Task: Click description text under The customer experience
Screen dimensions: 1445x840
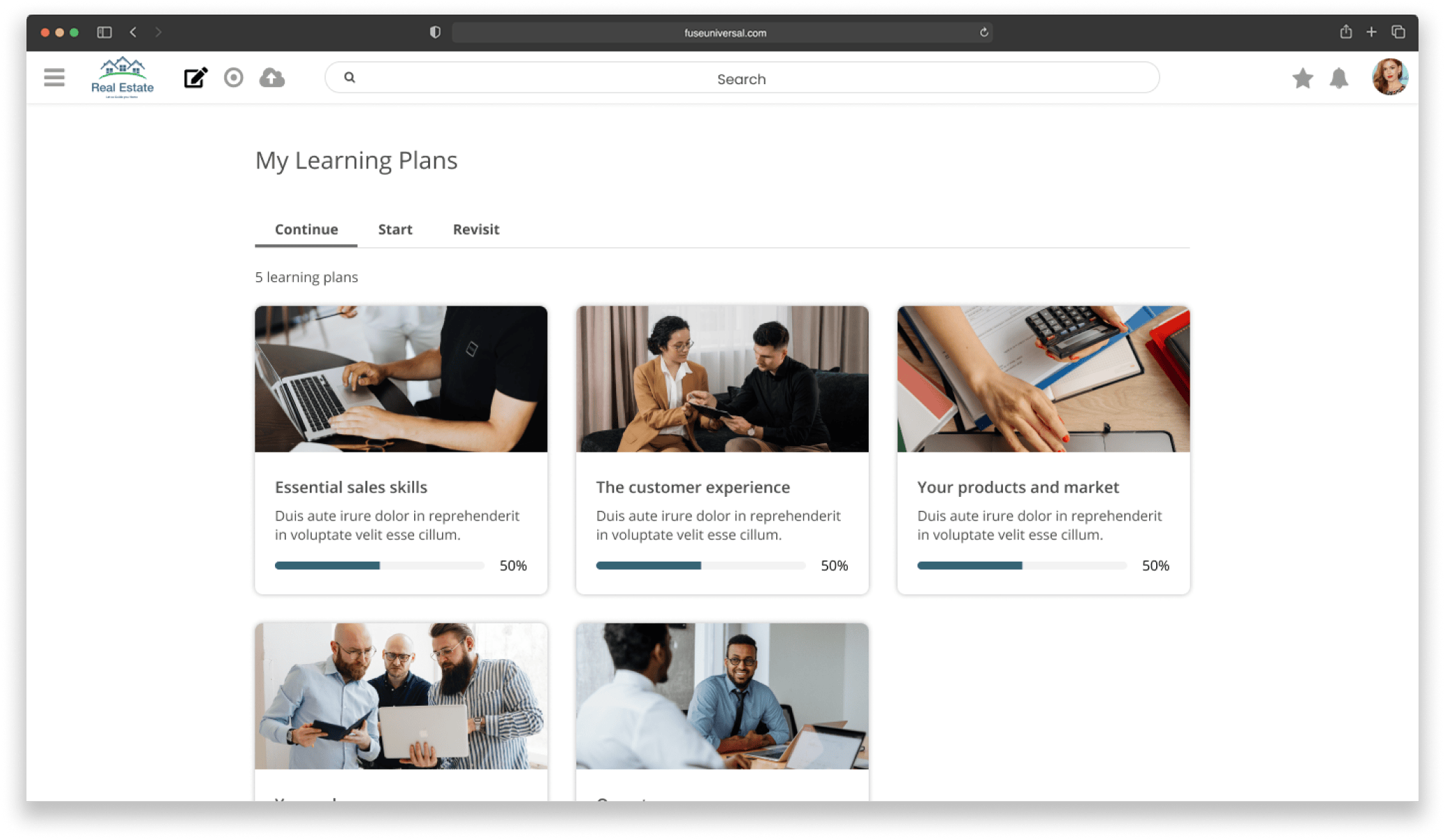Action: 718,525
